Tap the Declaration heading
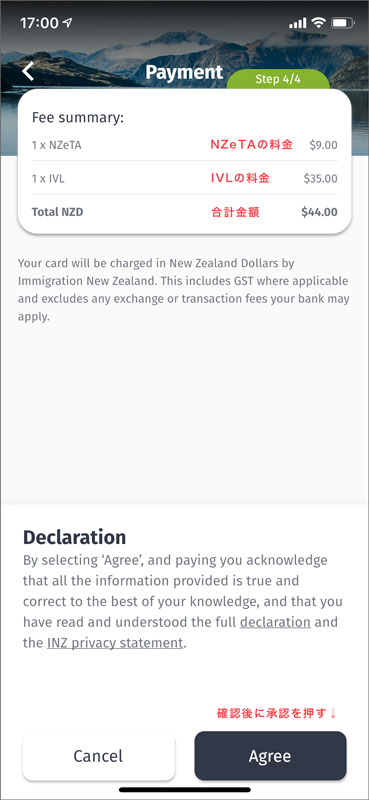Image resolution: width=369 pixels, height=800 pixels. [x=75, y=537]
